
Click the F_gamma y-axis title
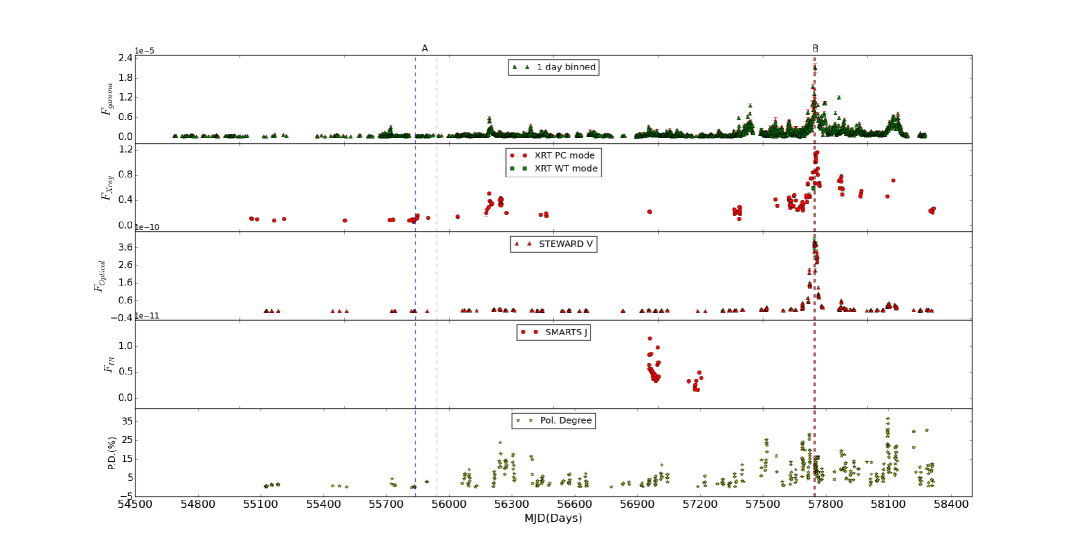pyautogui.click(x=107, y=100)
